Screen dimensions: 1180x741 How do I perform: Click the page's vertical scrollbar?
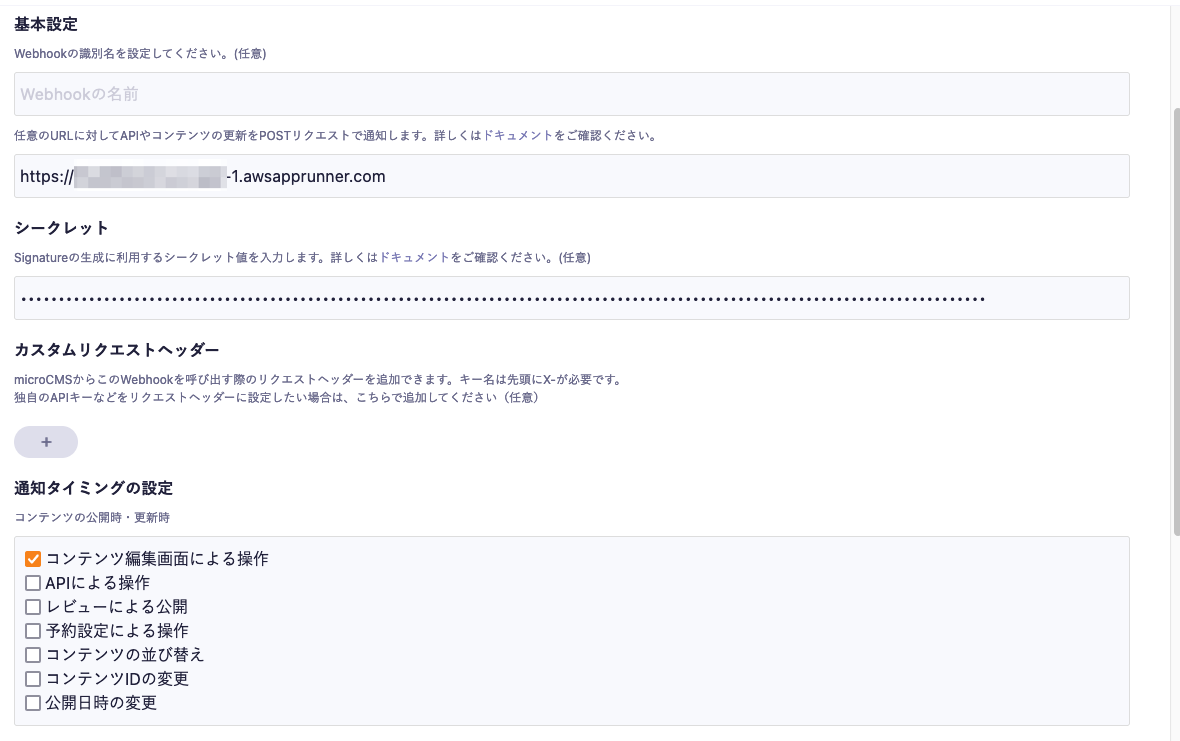point(1174,320)
